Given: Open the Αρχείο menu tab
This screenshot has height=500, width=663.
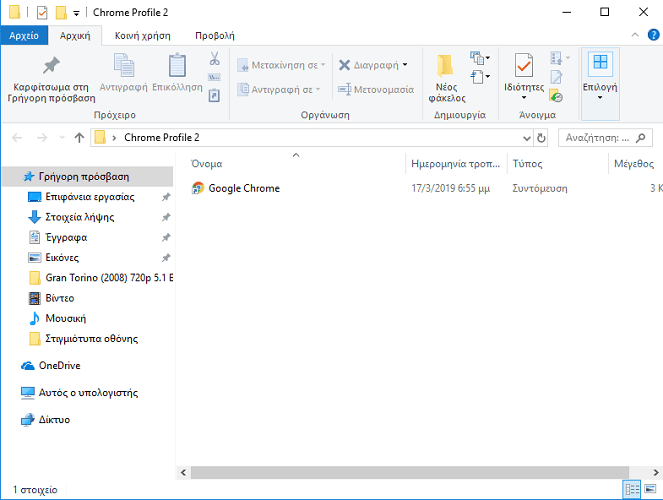Looking at the screenshot, I should click(24, 36).
